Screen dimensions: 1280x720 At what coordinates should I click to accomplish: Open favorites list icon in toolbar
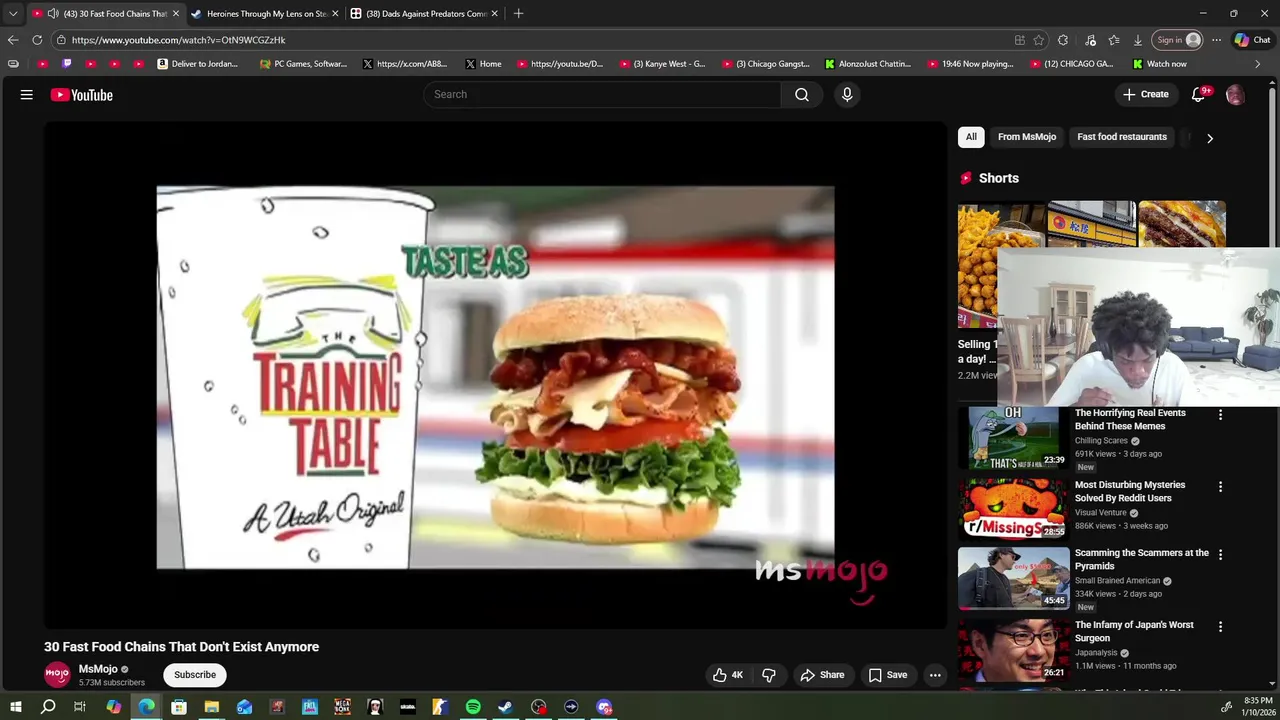coord(1114,40)
